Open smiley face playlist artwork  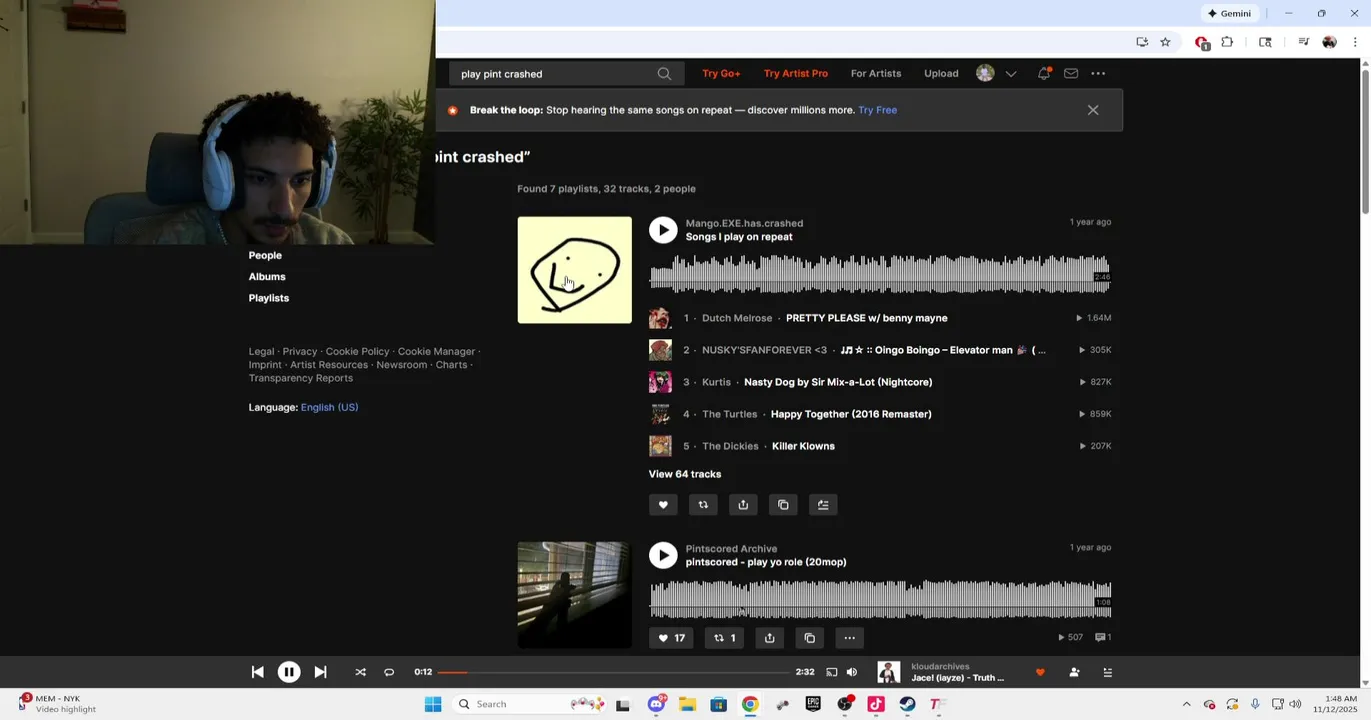[574, 270]
